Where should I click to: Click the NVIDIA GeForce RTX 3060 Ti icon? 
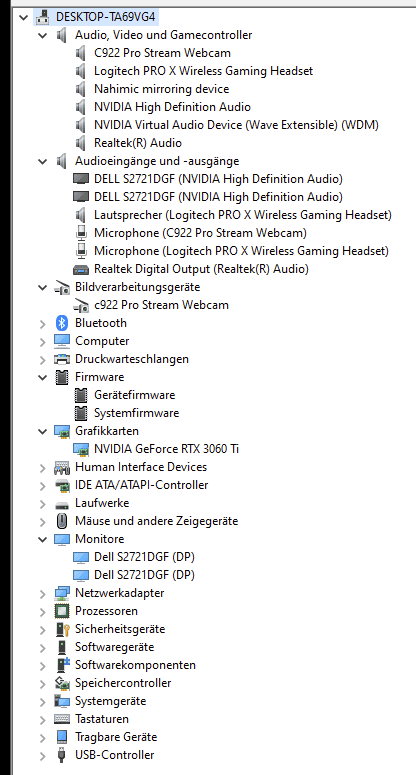[81, 449]
